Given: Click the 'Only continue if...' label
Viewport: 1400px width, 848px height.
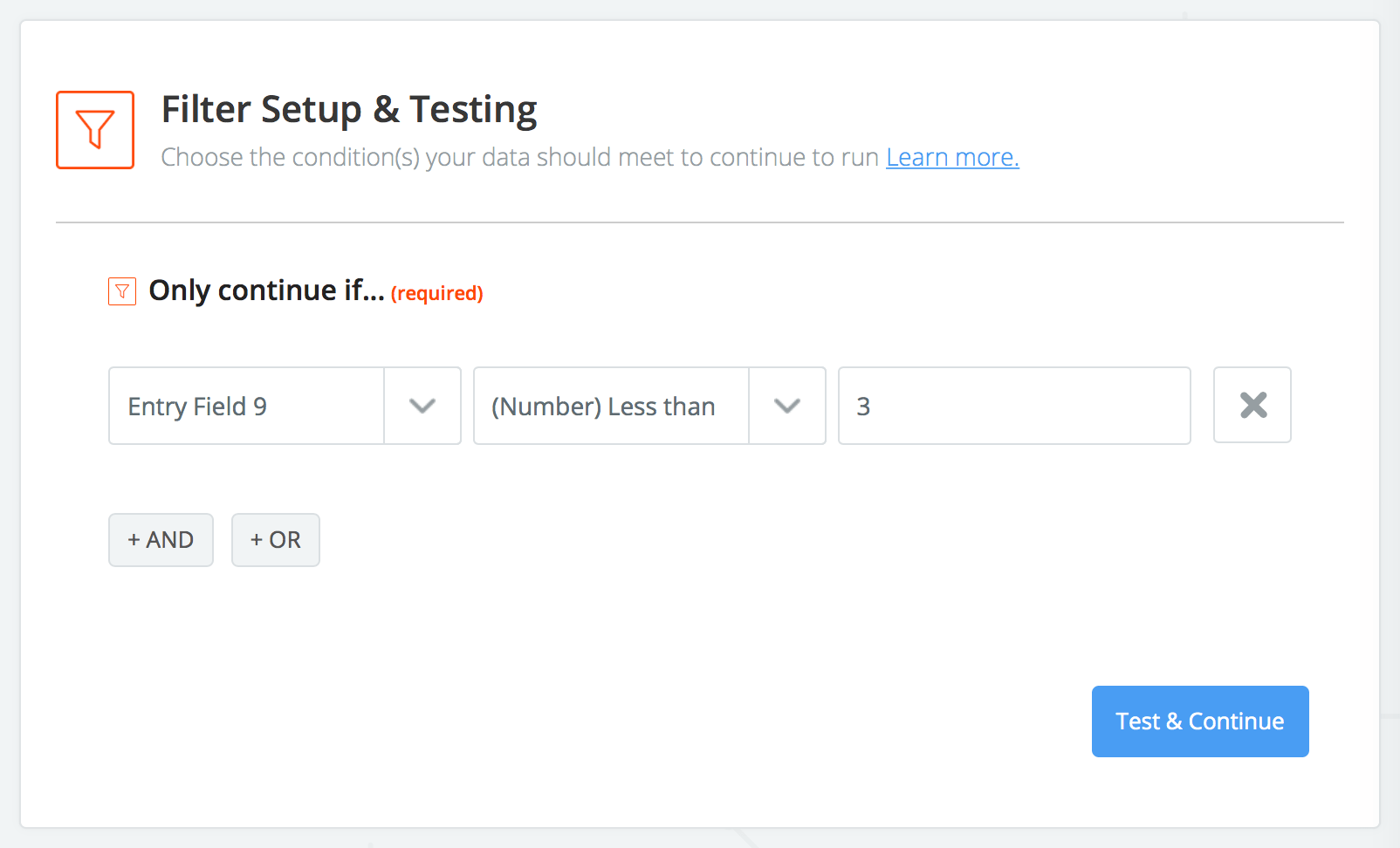Looking at the screenshot, I should pos(266,291).
